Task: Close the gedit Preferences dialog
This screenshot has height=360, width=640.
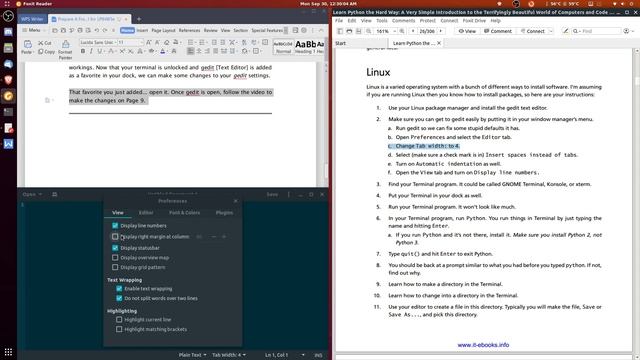Action: coord(236,201)
